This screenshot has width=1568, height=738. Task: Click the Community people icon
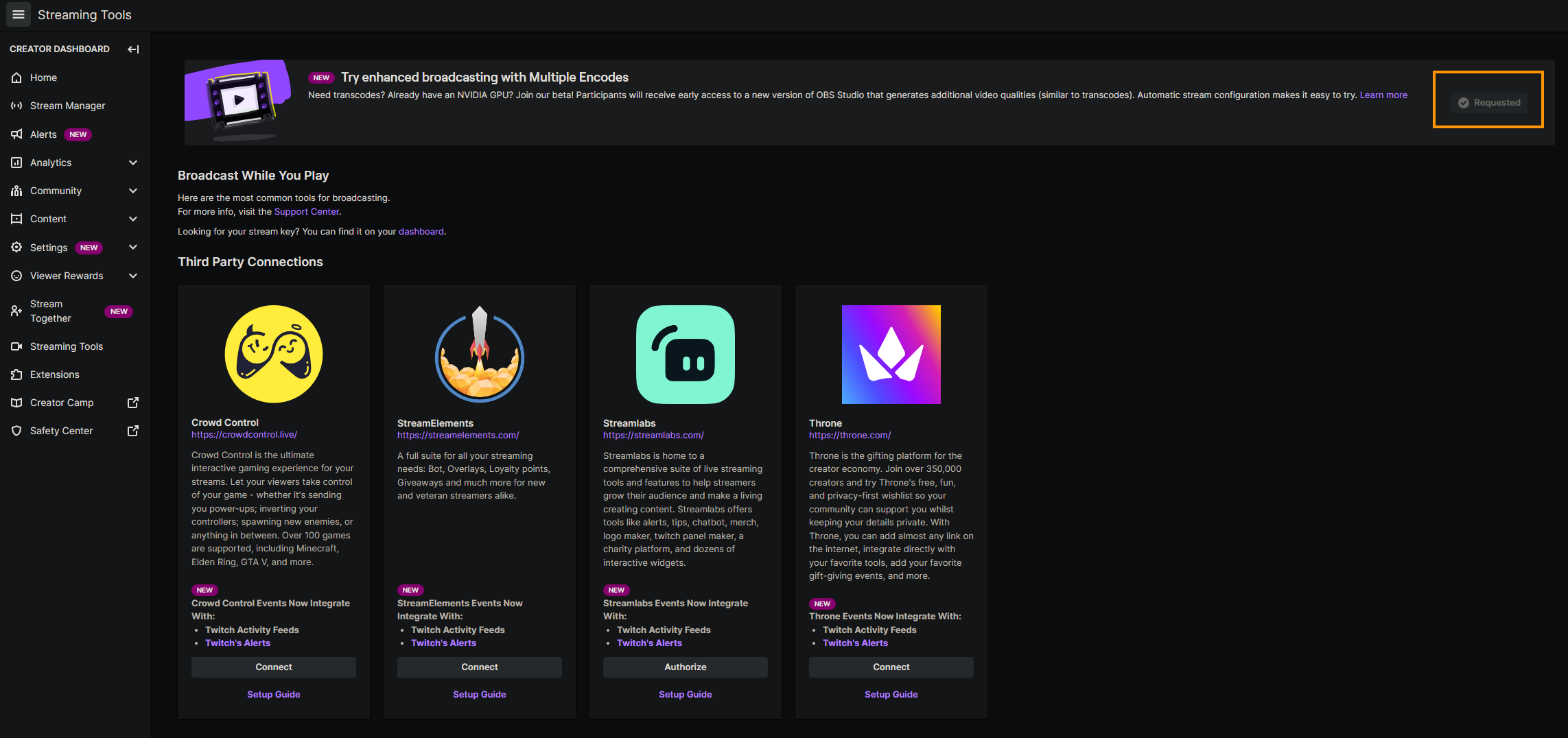tap(16, 191)
